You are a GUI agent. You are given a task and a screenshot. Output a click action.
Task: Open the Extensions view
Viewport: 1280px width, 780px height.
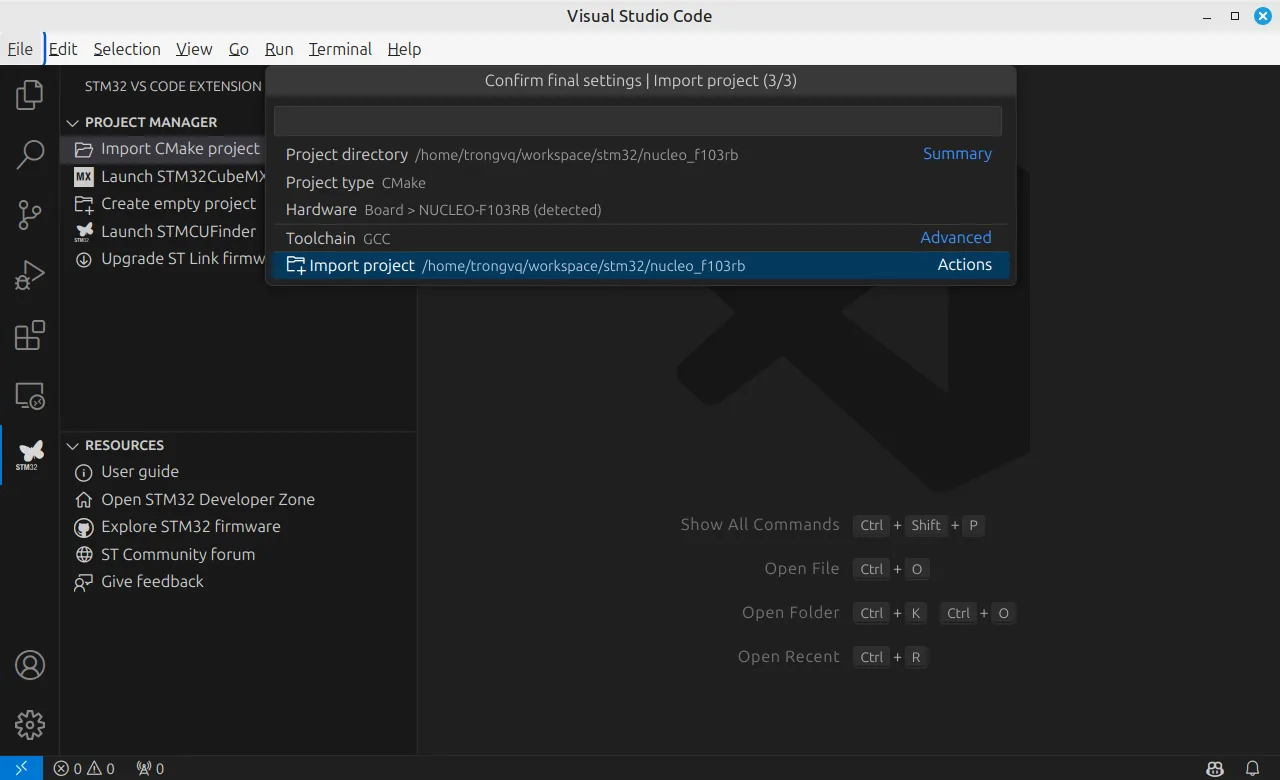coord(30,335)
